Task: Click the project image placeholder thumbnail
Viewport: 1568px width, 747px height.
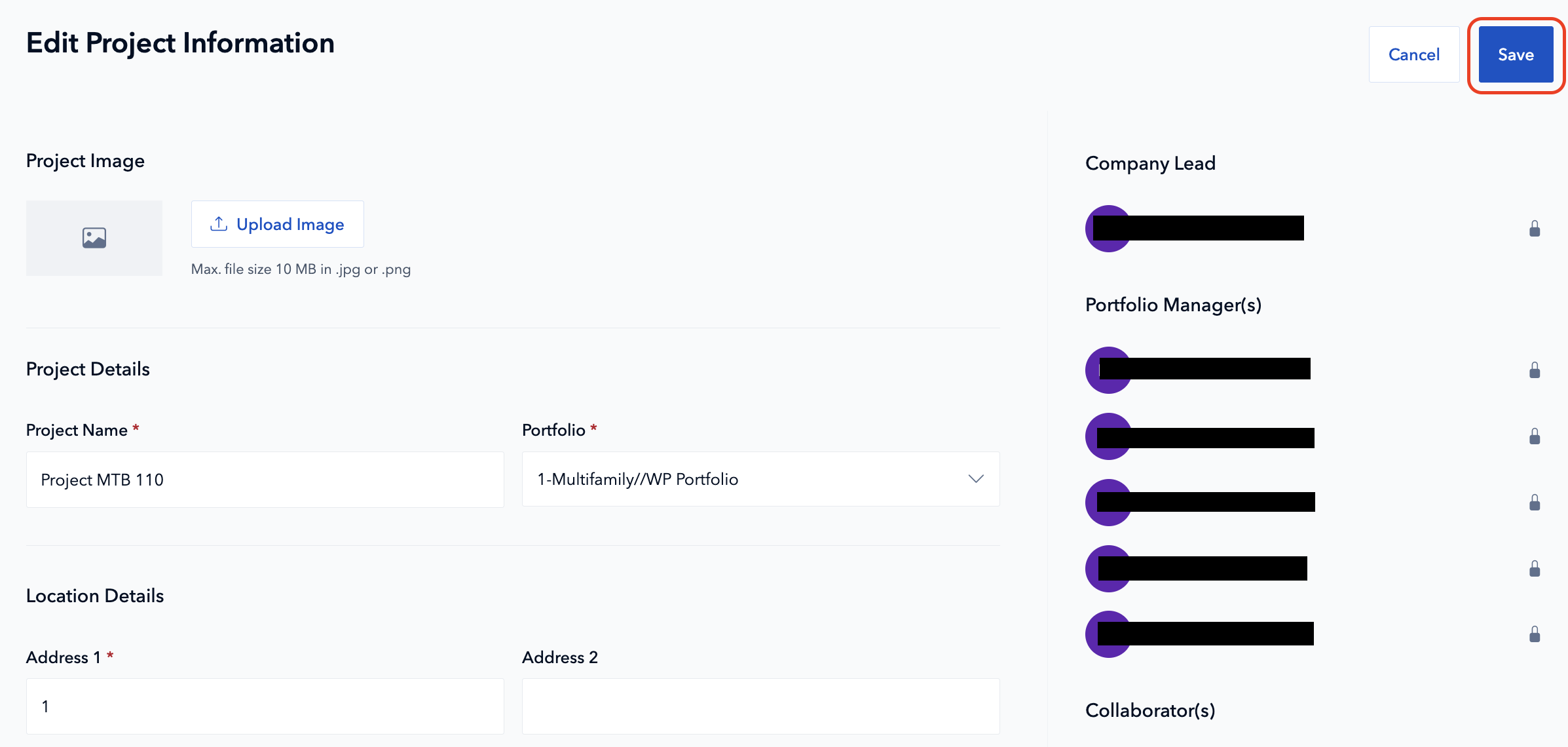Action: 94,238
